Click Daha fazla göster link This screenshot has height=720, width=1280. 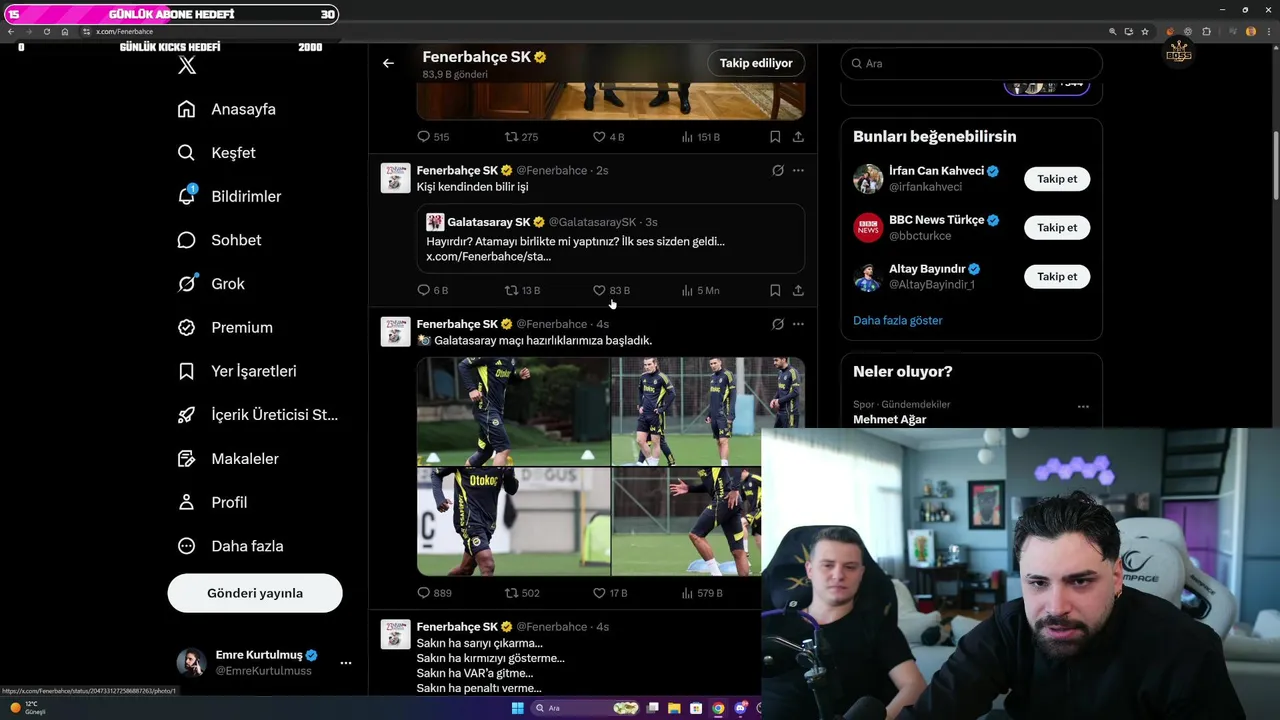(x=897, y=321)
